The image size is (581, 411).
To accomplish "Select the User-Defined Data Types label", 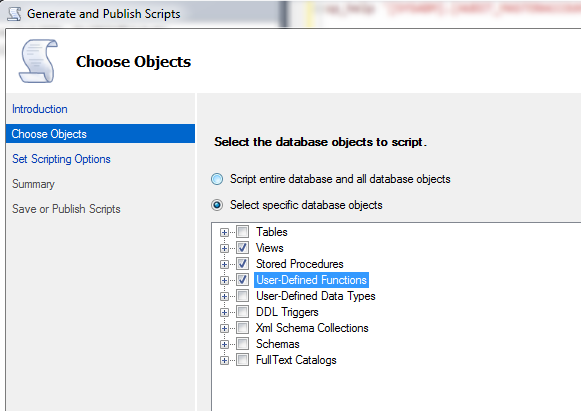I will [316, 296].
